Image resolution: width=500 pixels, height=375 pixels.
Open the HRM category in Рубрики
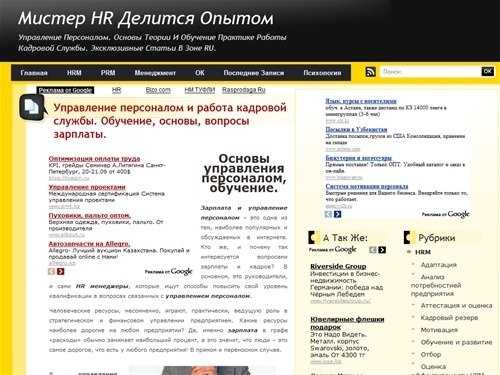(x=423, y=252)
